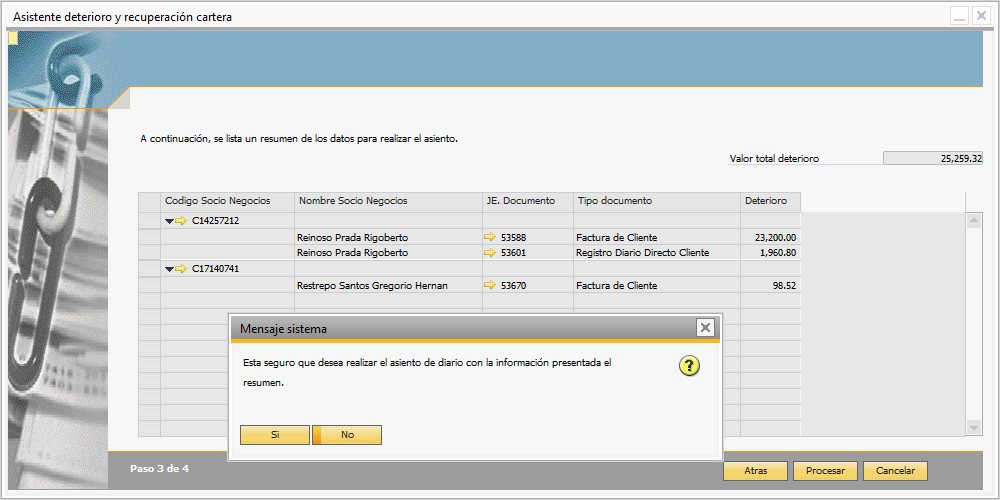Click question mark icon in system message
Image resolution: width=1000 pixels, height=500 pixels.
689,367
